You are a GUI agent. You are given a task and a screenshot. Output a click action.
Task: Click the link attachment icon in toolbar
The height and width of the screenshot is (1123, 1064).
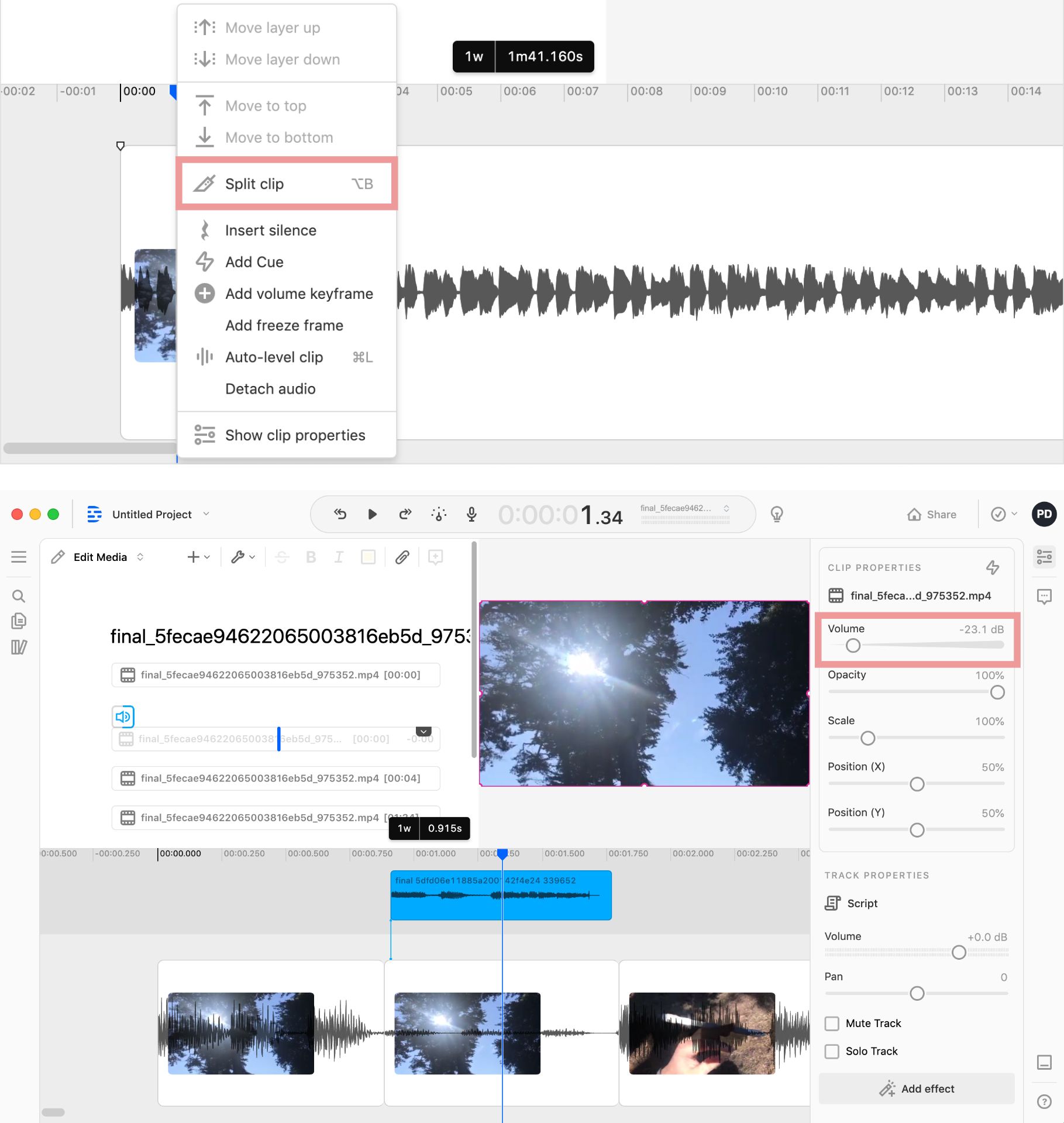click(402, 557)
